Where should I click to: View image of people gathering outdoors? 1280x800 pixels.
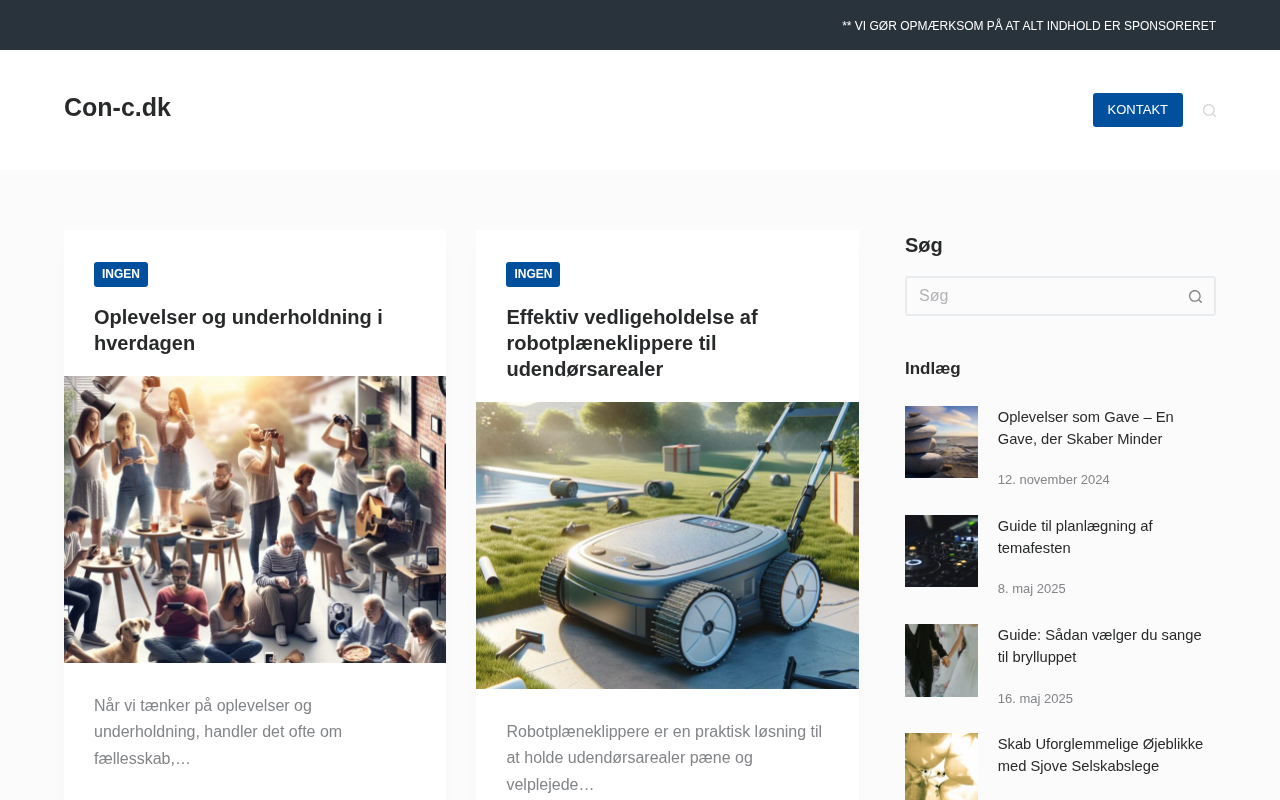click(x=255, y=519)
